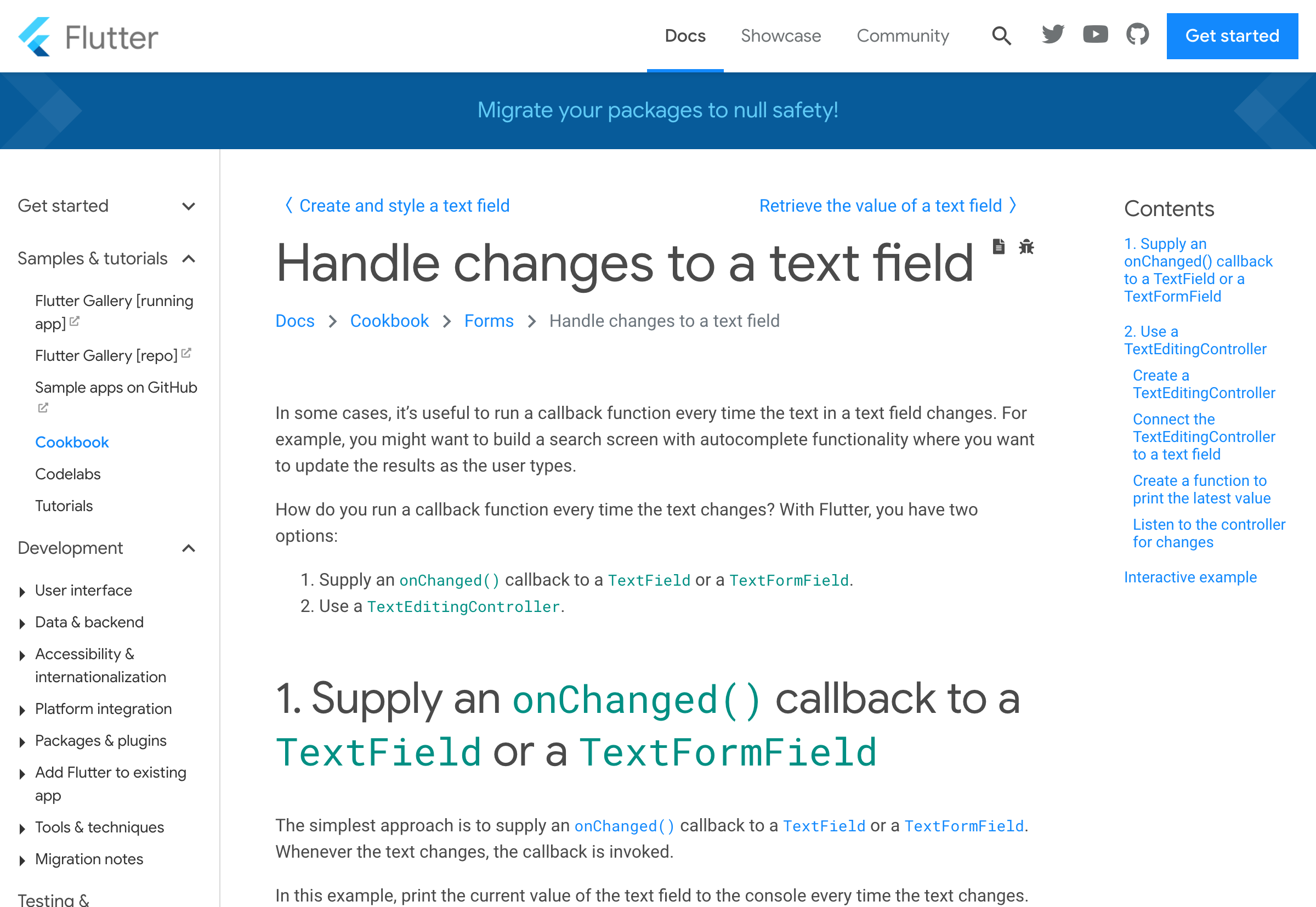This screenshot has width=1316, height=907.
Task: Click the bug report icon near page title
Action: (1026, 247)
